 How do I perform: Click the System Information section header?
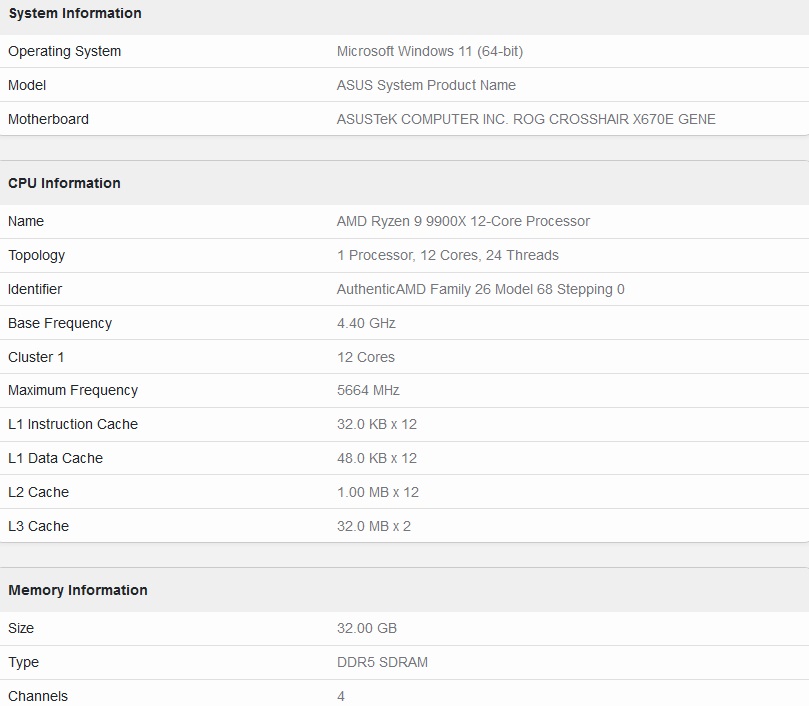pos(75,13)
